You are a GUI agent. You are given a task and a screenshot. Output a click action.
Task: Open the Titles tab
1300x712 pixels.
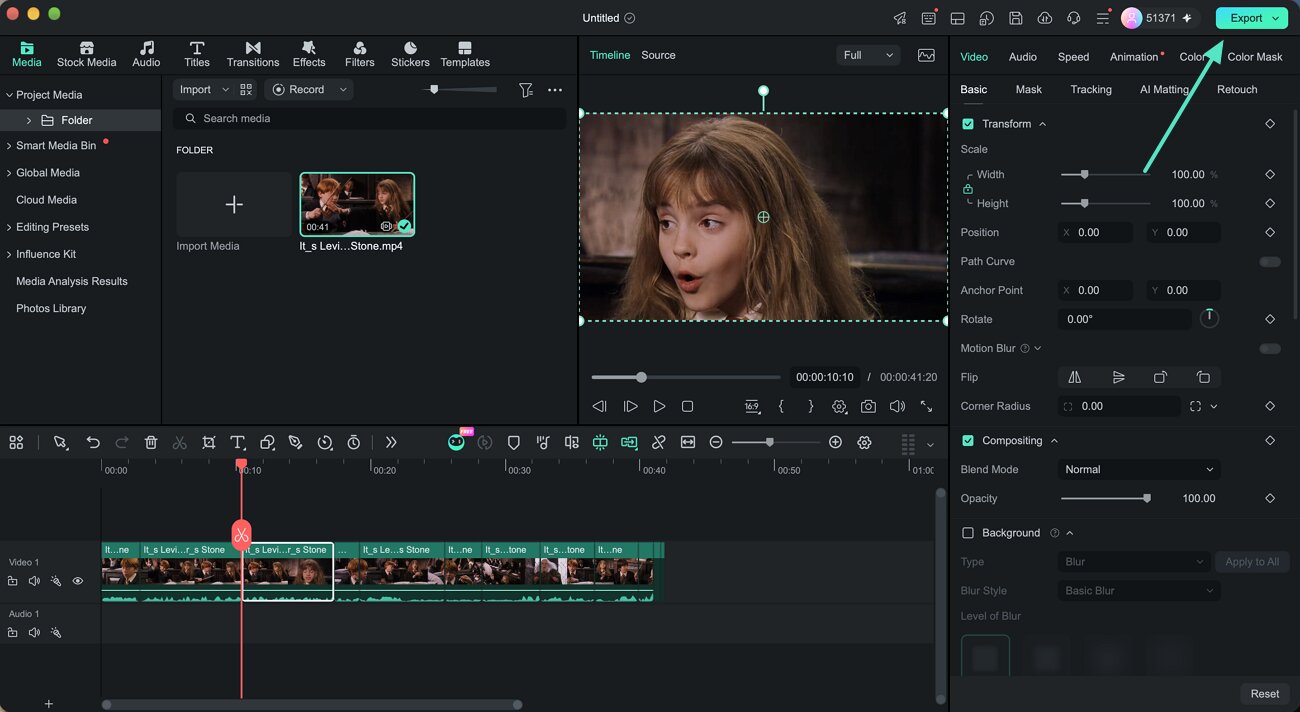point(197,54)
